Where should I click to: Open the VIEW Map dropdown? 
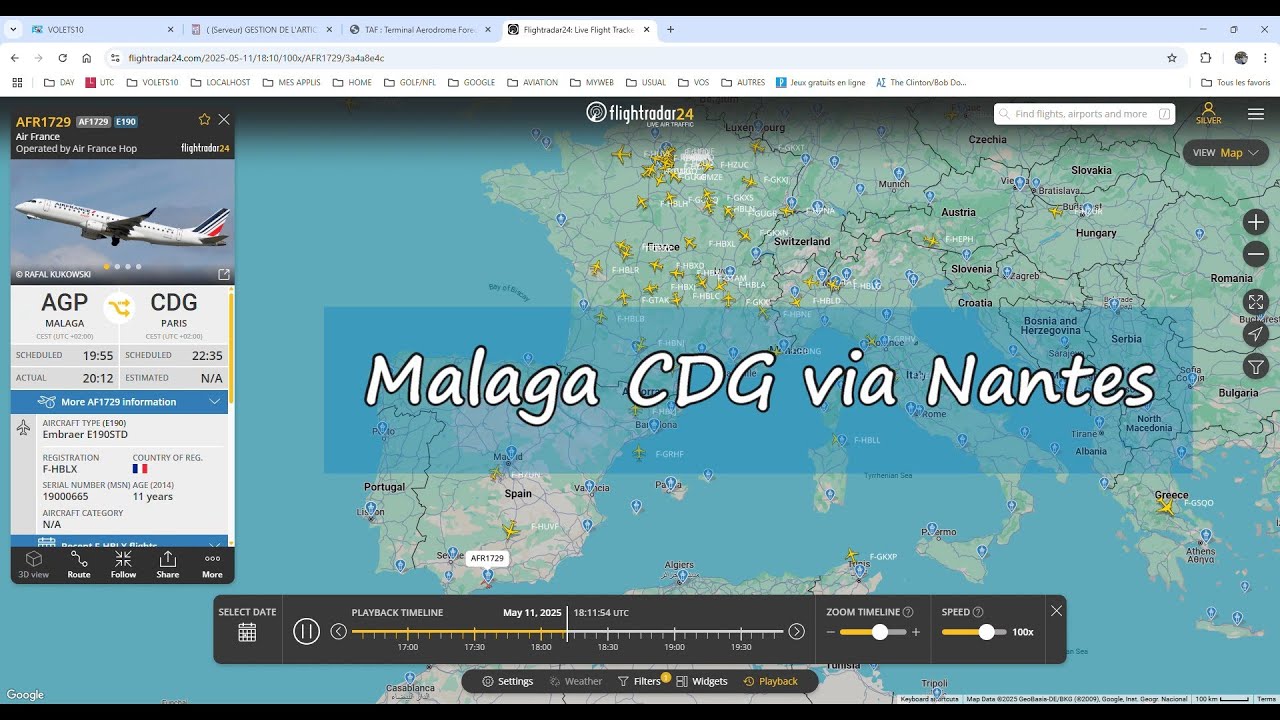1226,153
